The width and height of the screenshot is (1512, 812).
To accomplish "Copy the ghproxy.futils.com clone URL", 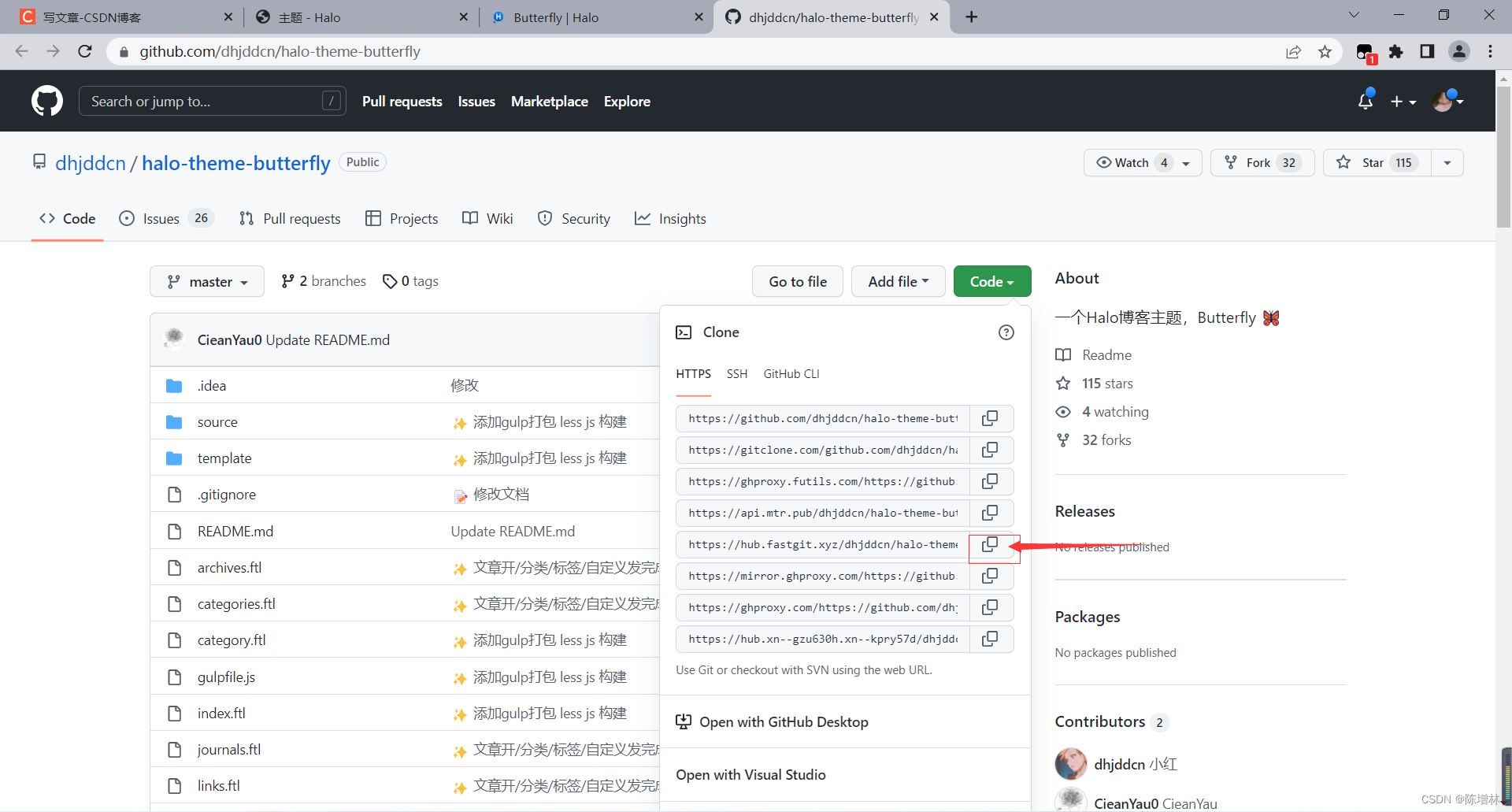I will pos(991,481).
